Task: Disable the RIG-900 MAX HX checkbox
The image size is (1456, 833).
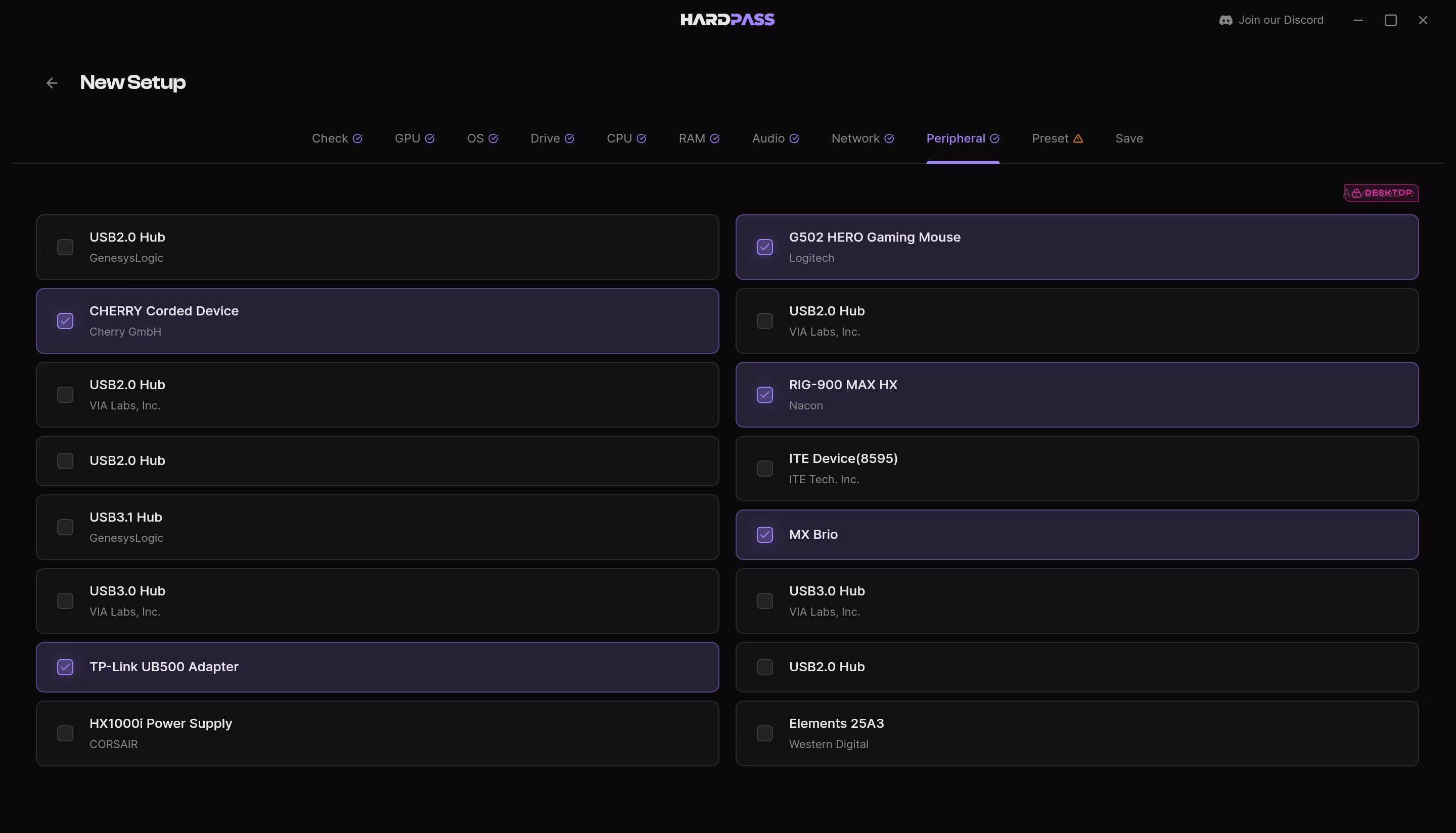Action: click(x=765, y=395)
